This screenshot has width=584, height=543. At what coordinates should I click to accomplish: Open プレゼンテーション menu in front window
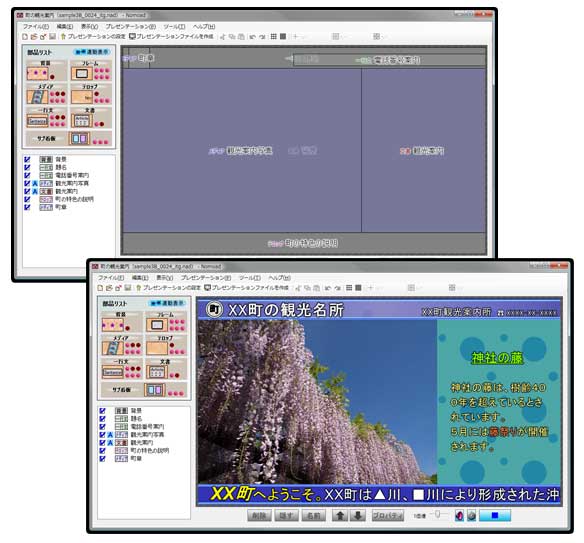[206, 278]
